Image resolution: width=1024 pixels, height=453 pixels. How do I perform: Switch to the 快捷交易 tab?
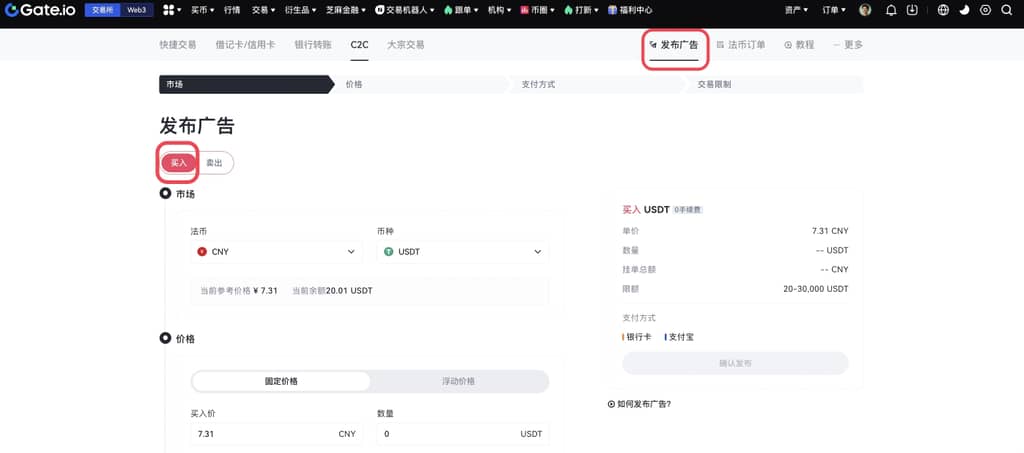pos(178,45)
